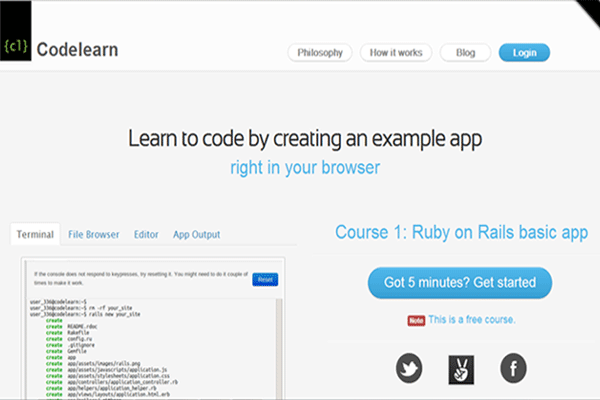
Task: Select the Terminal tab
Action: (35, 234)
